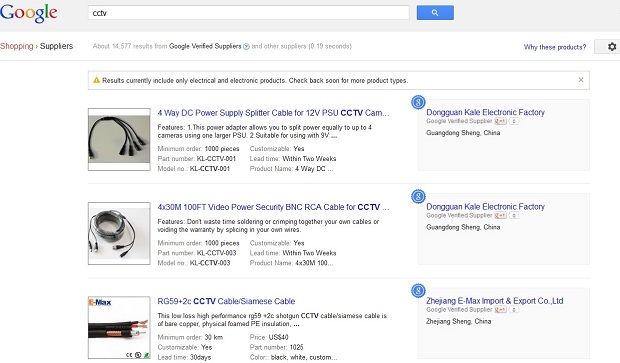The height and width of the screenshot is (363, 620).
Task: Click the Google logo
Action: tap(29, 13)
